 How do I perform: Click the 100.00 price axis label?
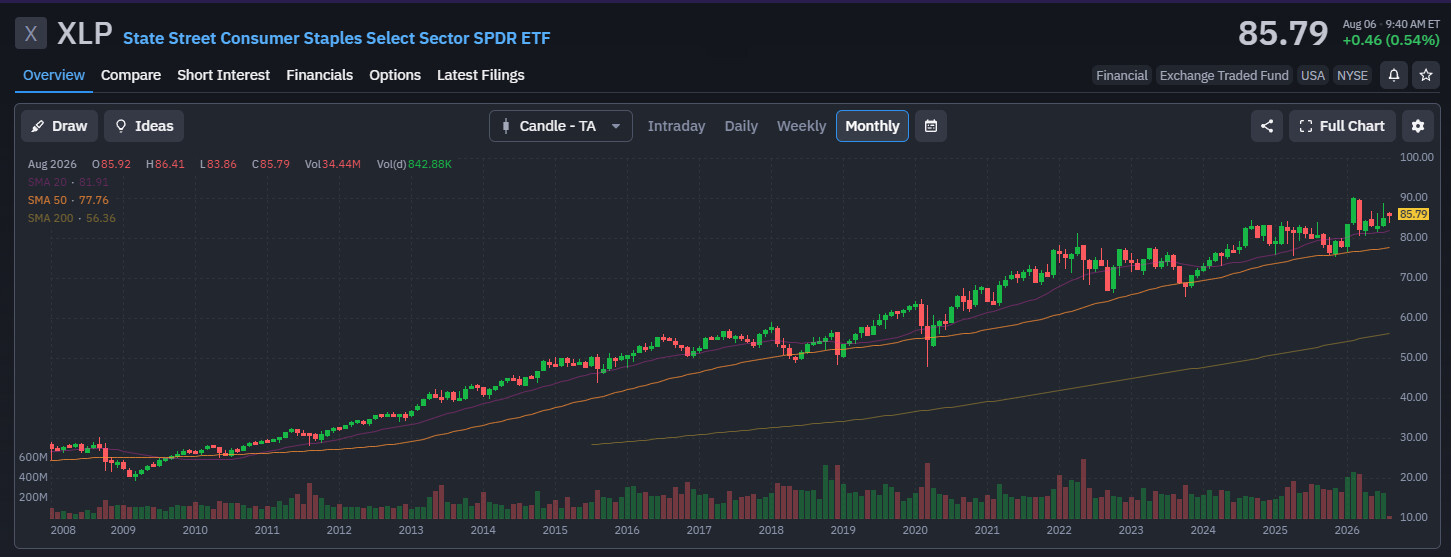click(1417, 157)
